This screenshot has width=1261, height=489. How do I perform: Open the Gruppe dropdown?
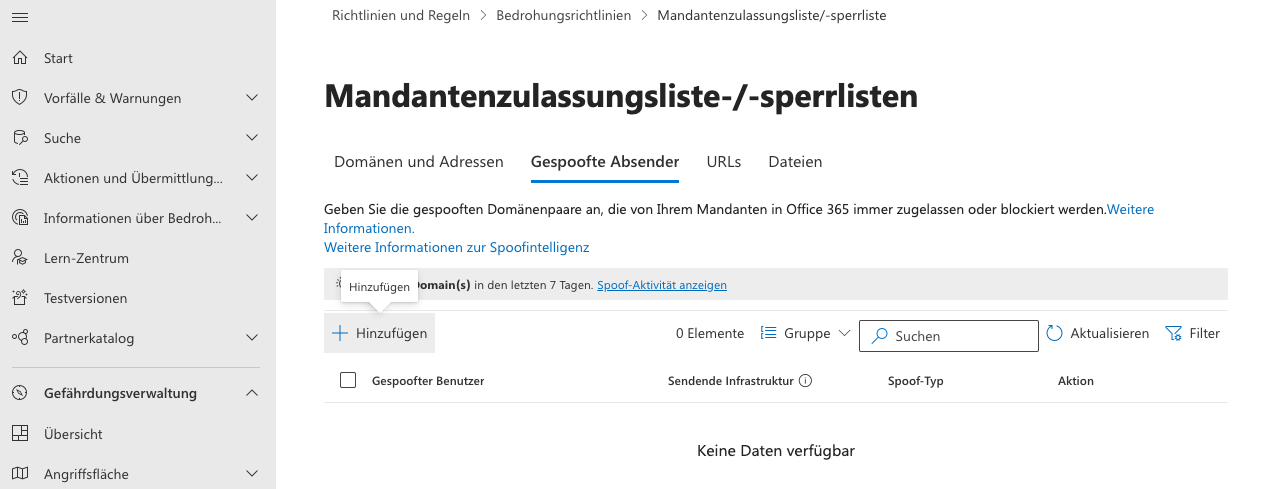point(806,333)
